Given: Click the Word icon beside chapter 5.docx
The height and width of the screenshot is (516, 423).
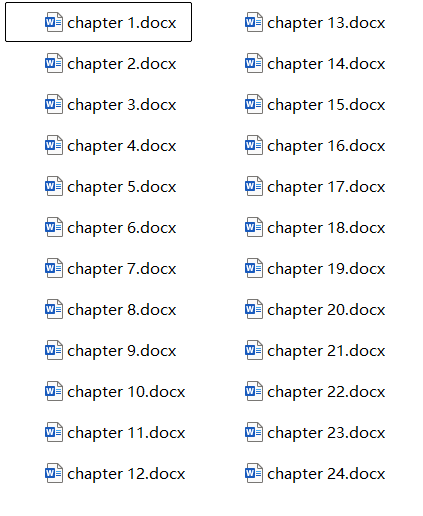Looking at the screenshot, I should (x=54, y=186).
